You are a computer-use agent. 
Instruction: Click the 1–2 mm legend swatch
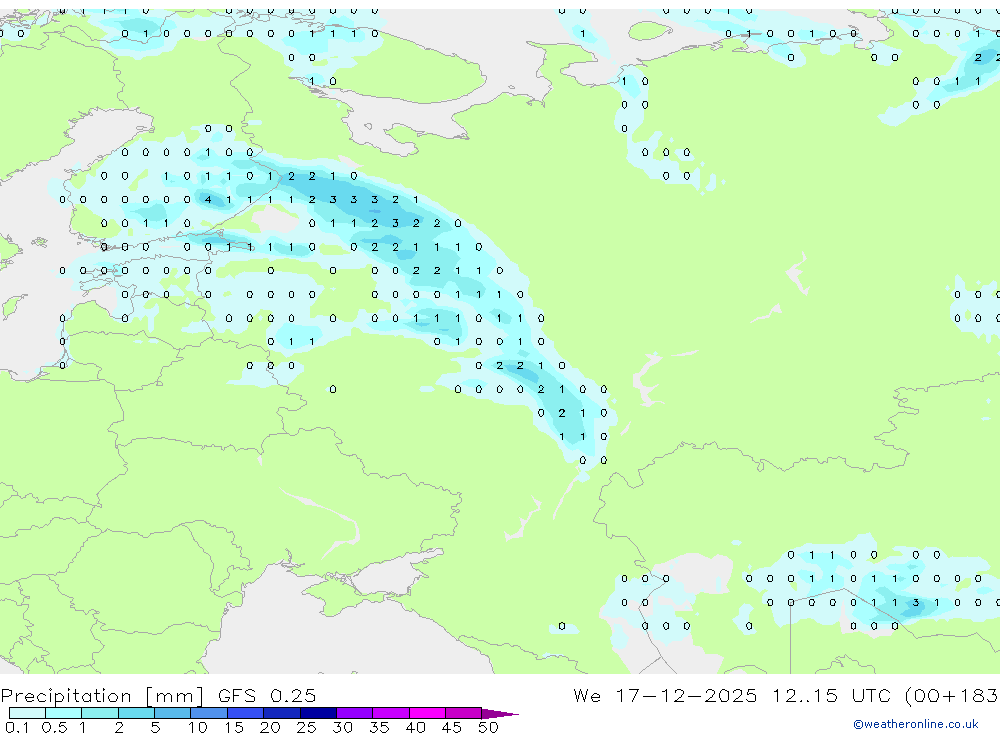click(x=100, y=713)
